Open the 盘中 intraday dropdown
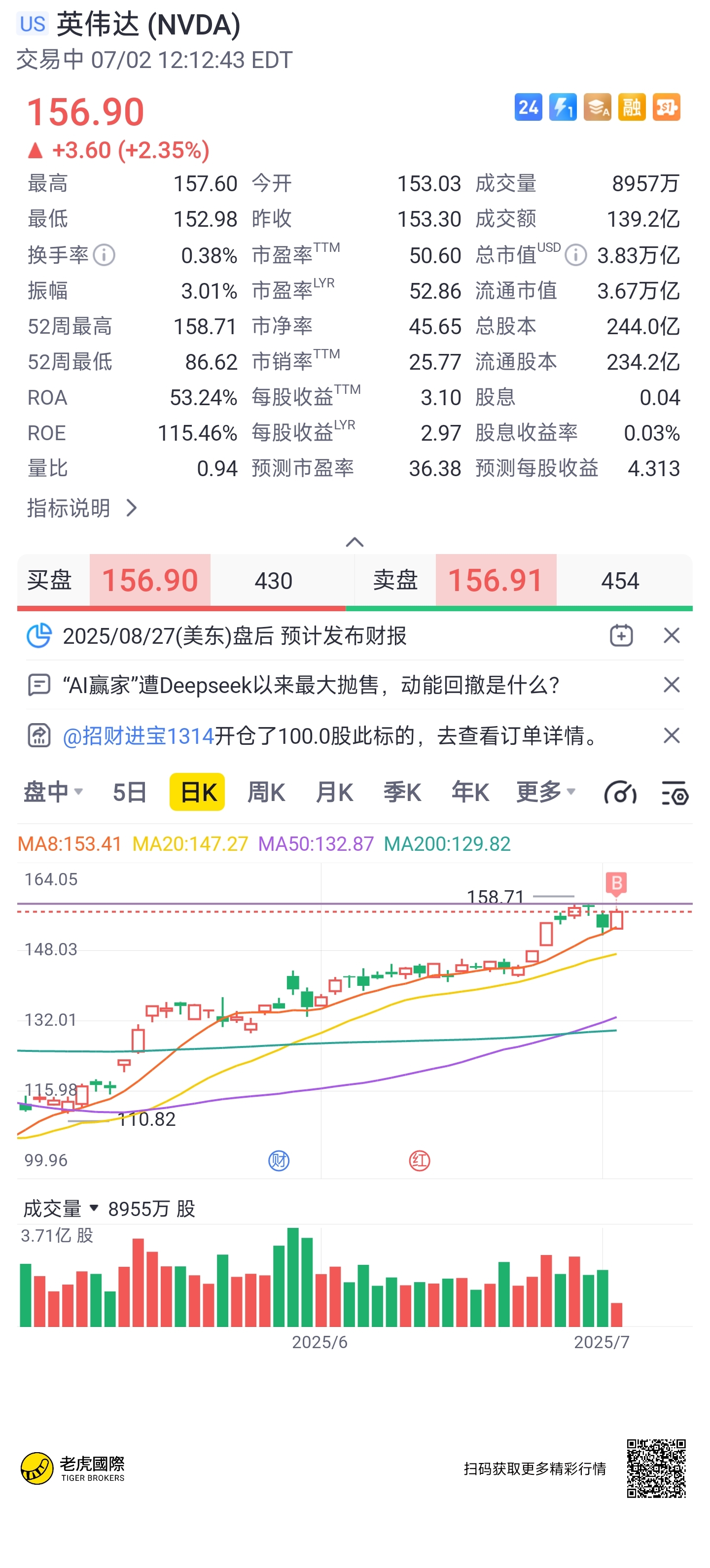Screen dimensions: 710x1568 tap(53, 792)
